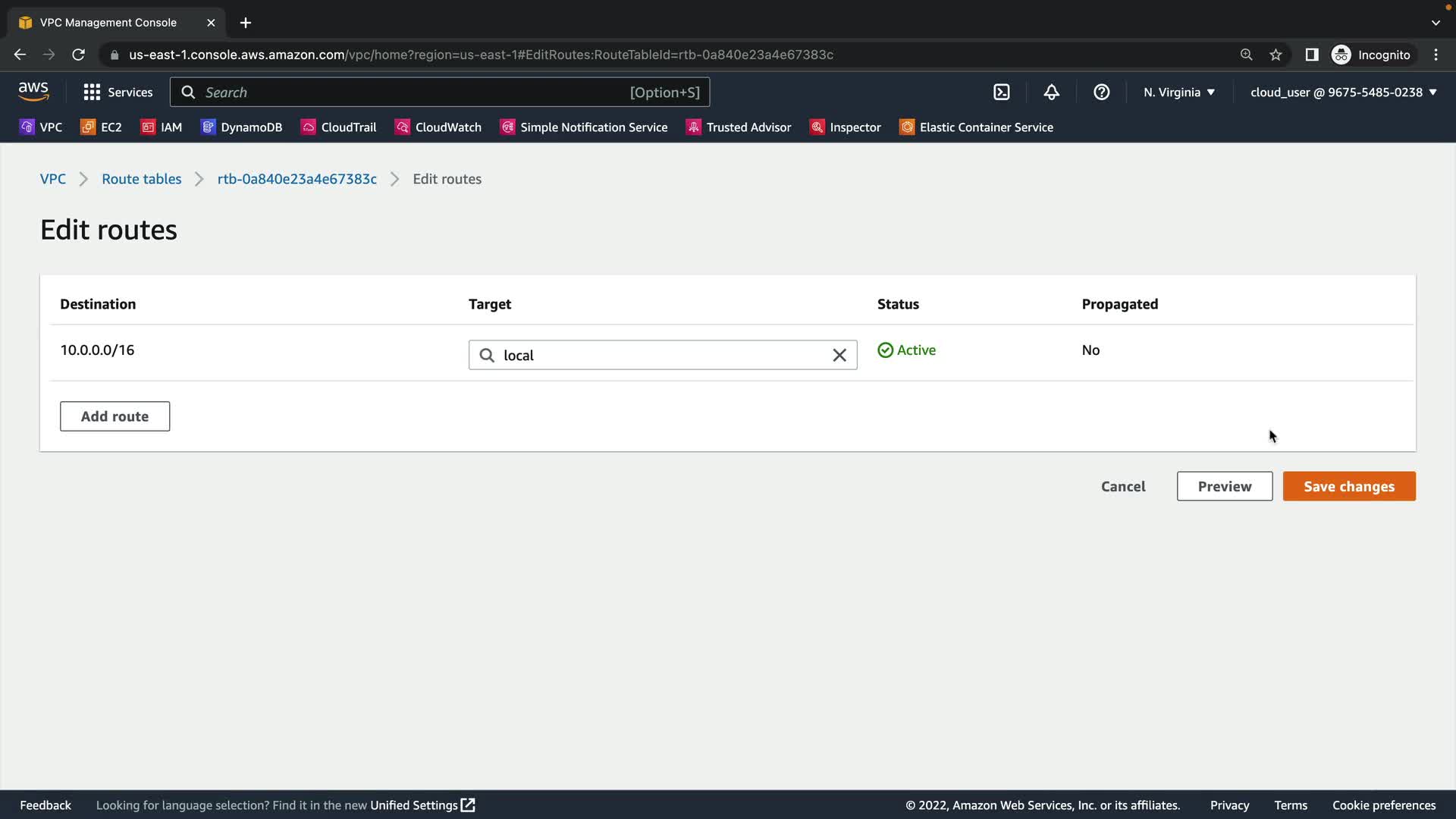Open the IAM favorites bar item
The image size is (1456, 819).
point(162,127)
